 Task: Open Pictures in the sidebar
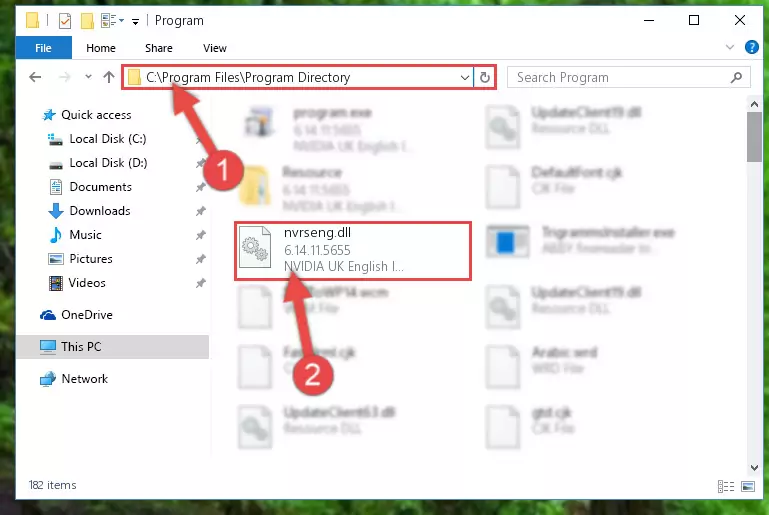[91, 259]
